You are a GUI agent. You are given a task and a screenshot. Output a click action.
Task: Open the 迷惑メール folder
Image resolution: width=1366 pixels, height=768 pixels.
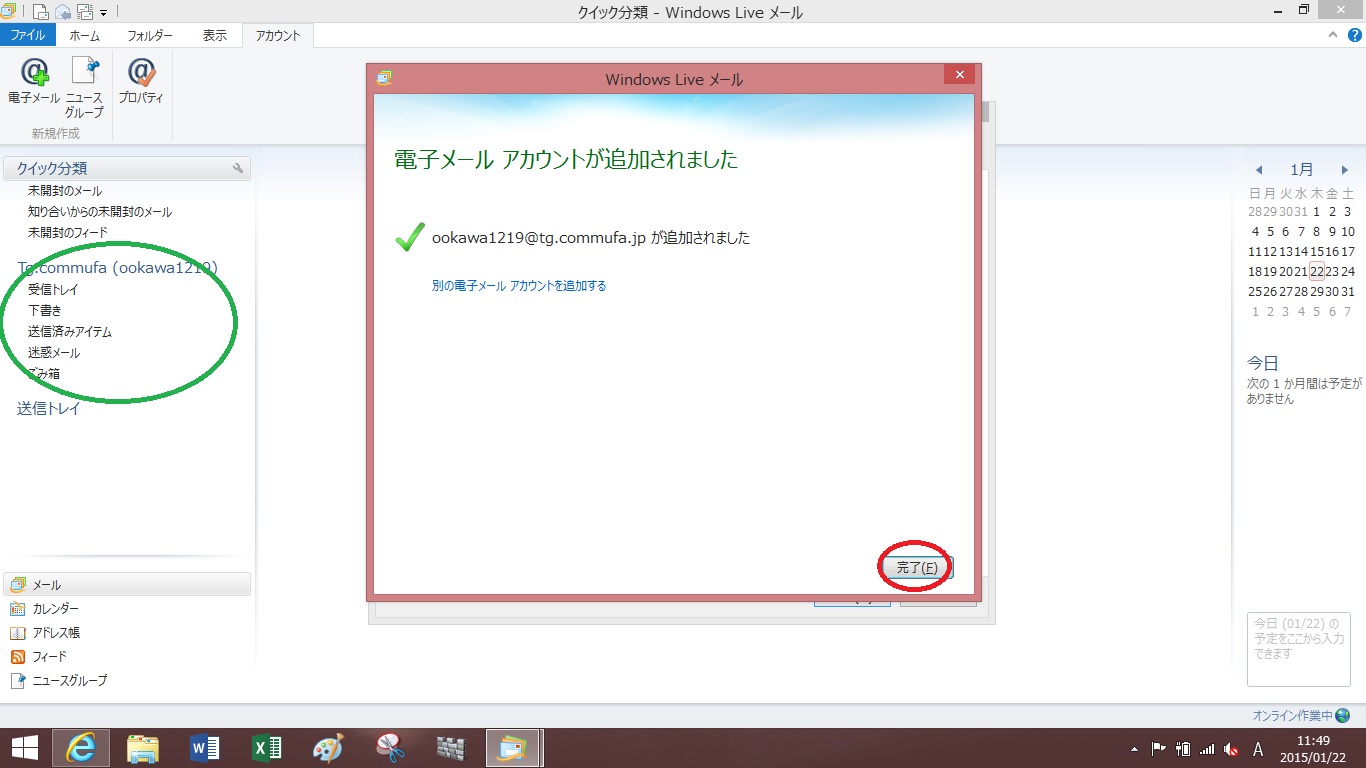click(x=54, y=353)
